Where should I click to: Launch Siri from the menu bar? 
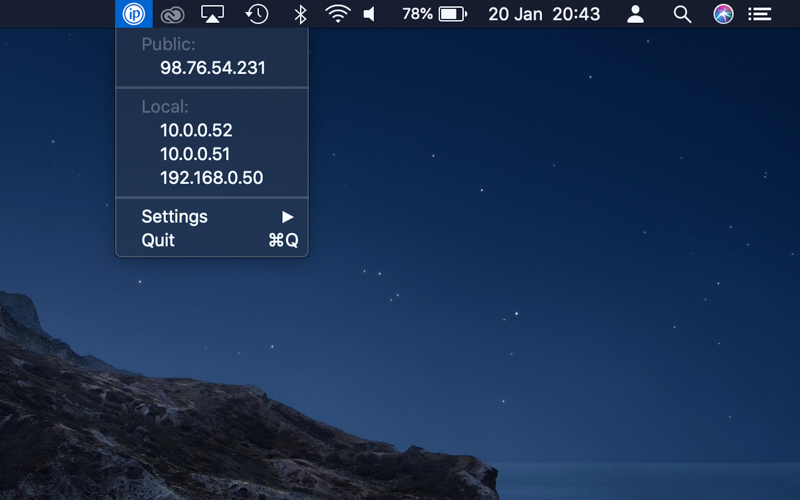point(723,14)
